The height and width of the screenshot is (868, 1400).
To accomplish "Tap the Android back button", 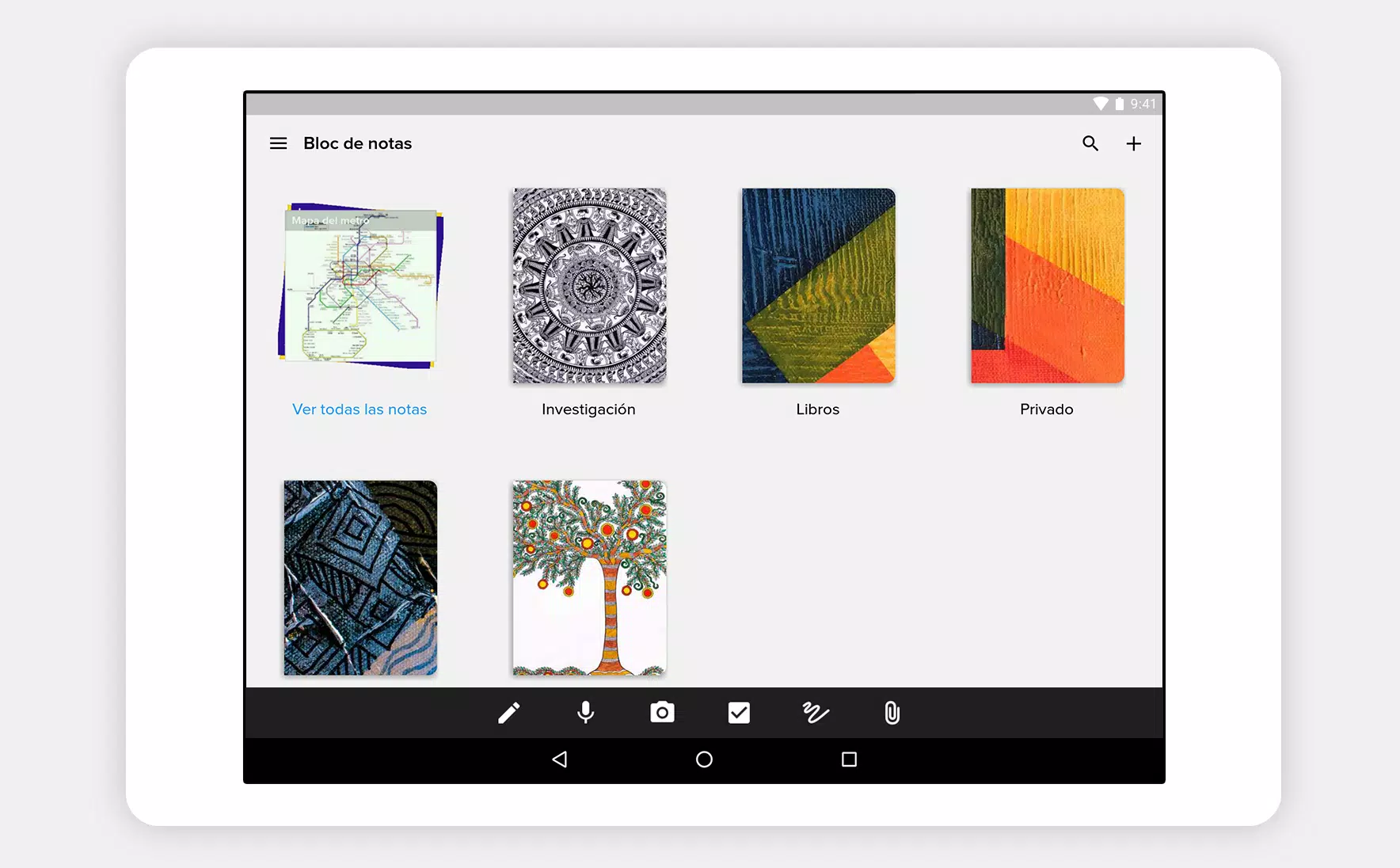I will tap(560, 759).
